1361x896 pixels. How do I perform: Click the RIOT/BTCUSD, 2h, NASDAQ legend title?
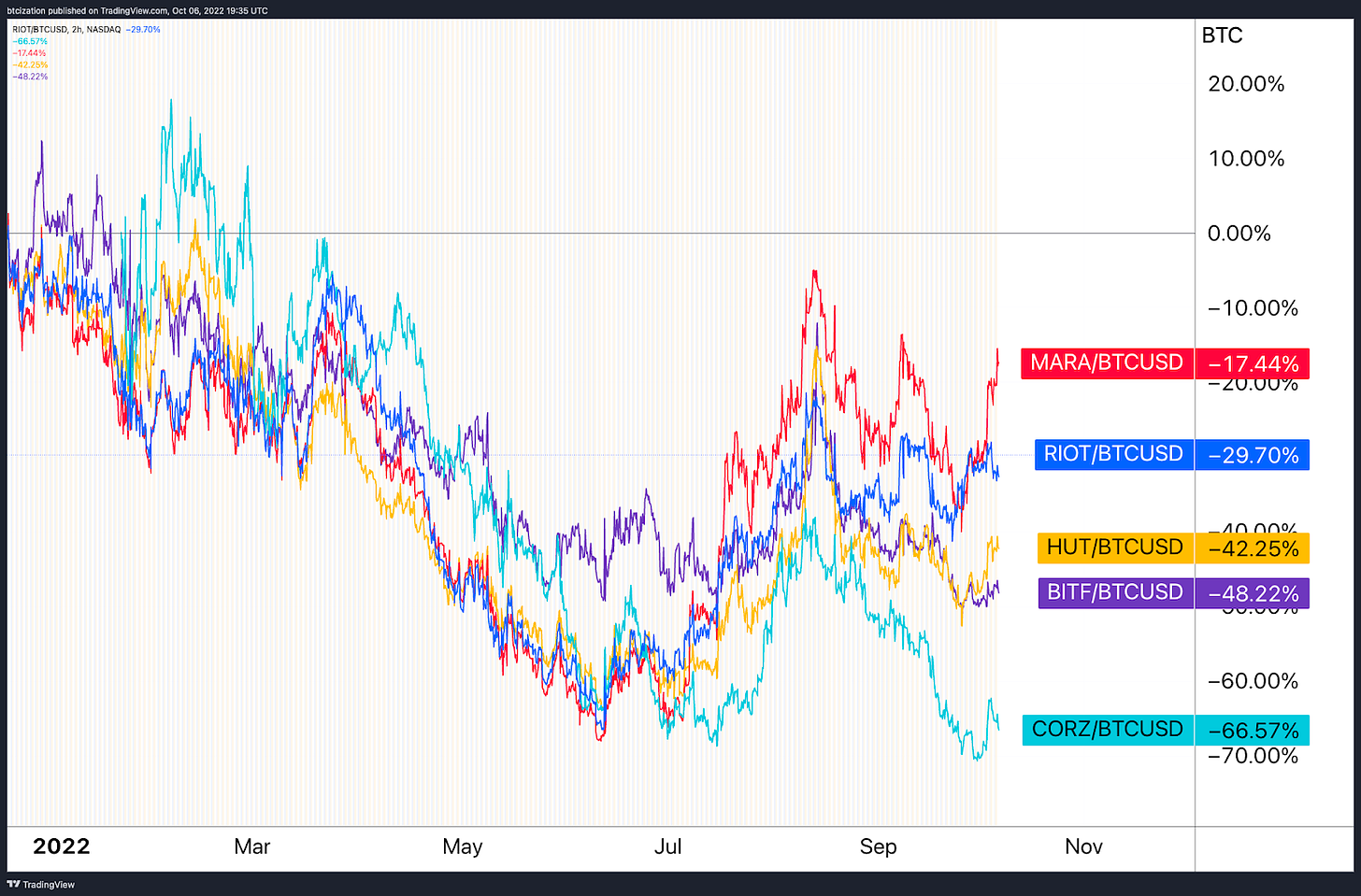pyautogui.click(x=66, y=30)
